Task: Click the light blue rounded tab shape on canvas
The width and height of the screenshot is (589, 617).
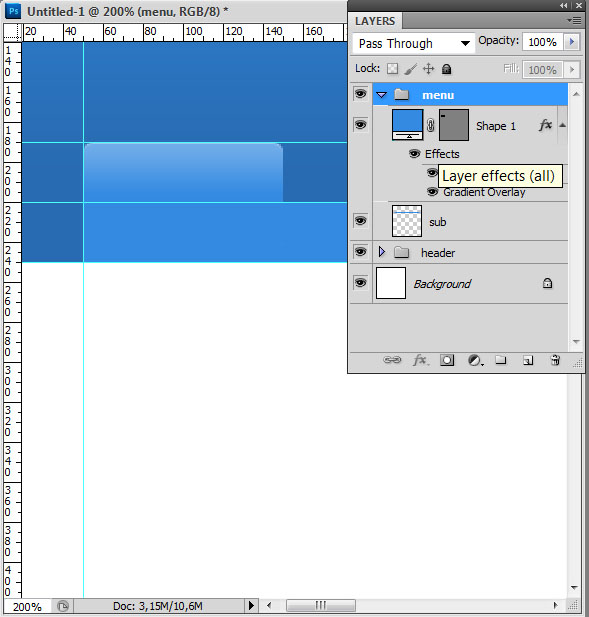Action: point(183,173)
